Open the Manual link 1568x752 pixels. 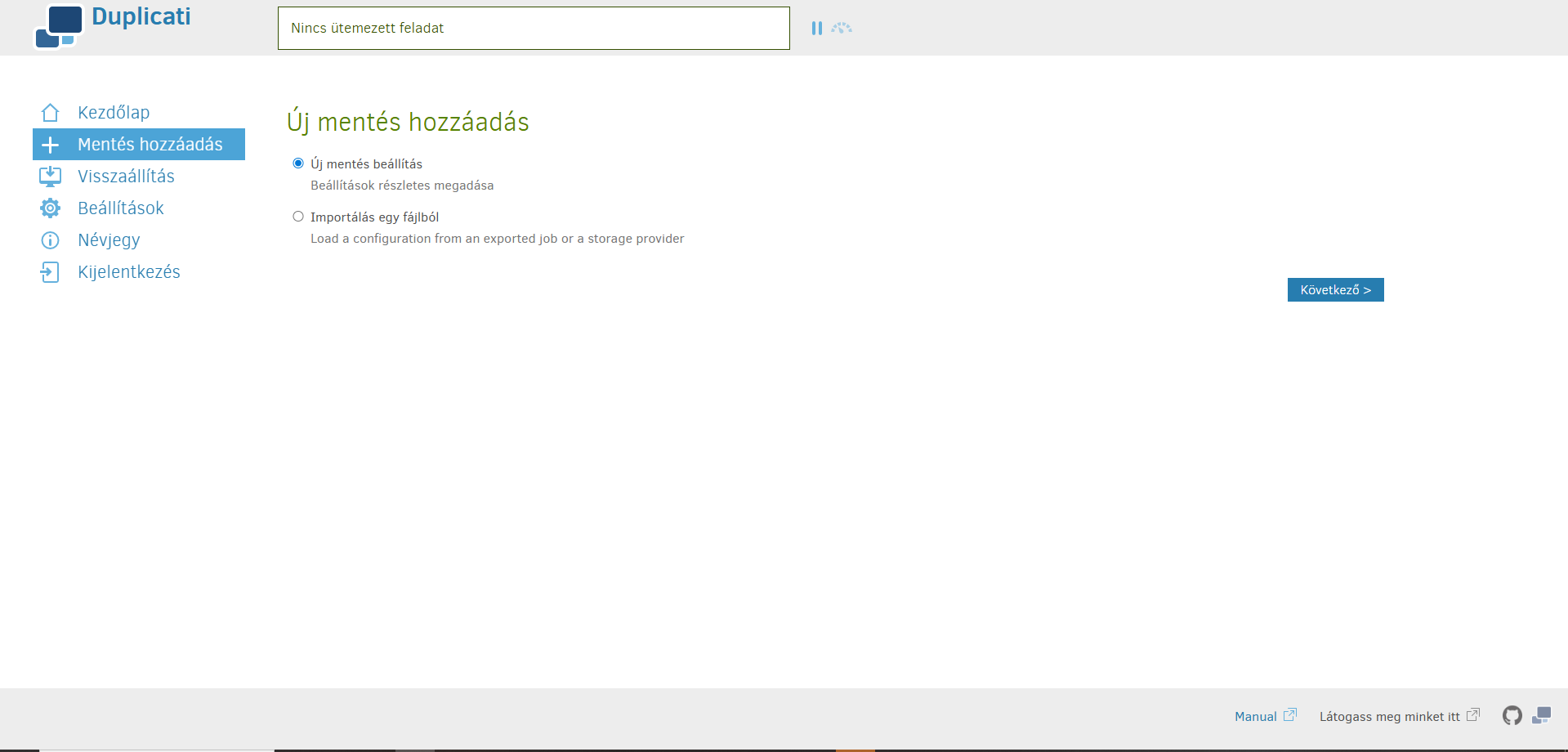tap(1256, 717)
